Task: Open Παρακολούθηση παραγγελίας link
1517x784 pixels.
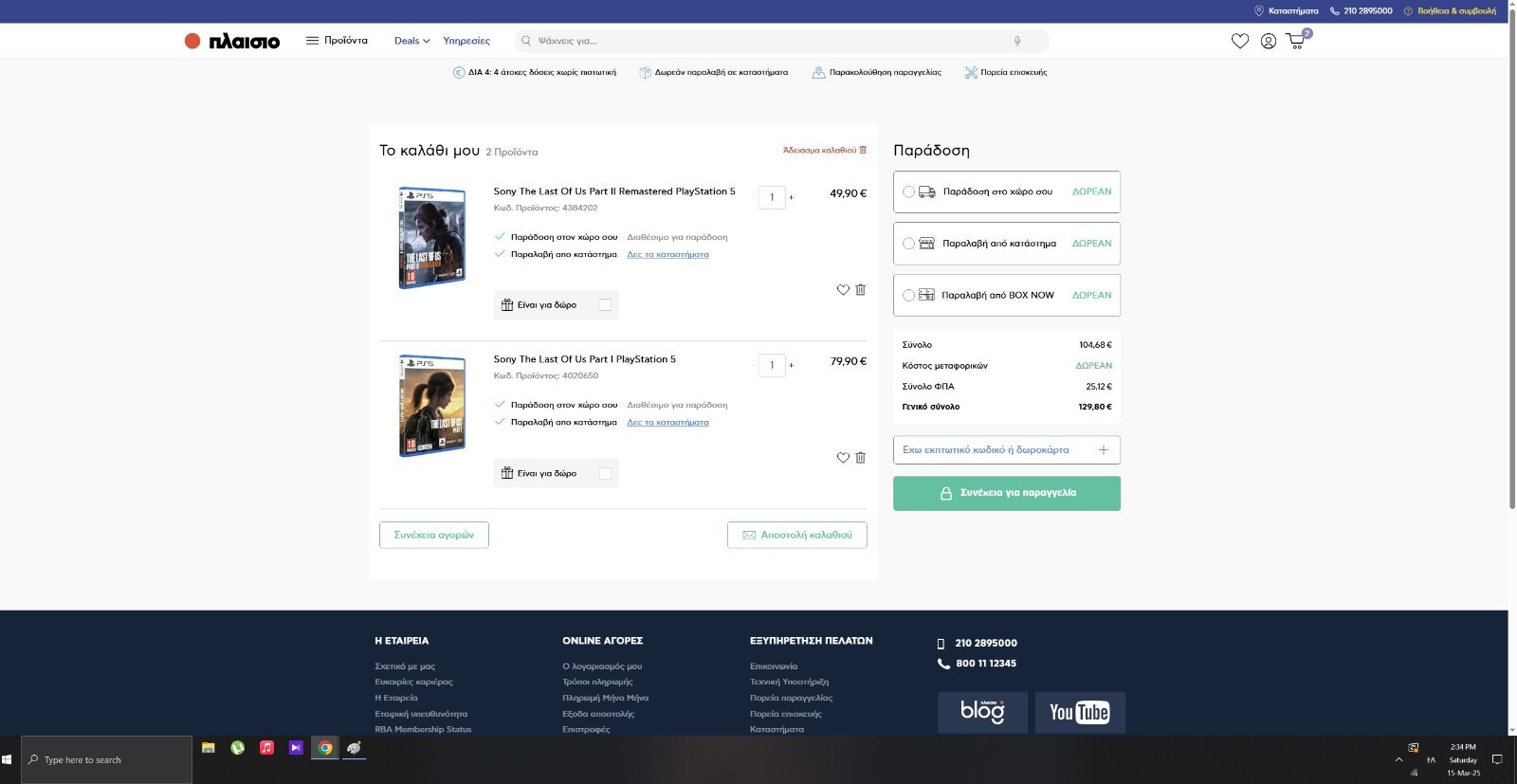Action: [877, 72]
